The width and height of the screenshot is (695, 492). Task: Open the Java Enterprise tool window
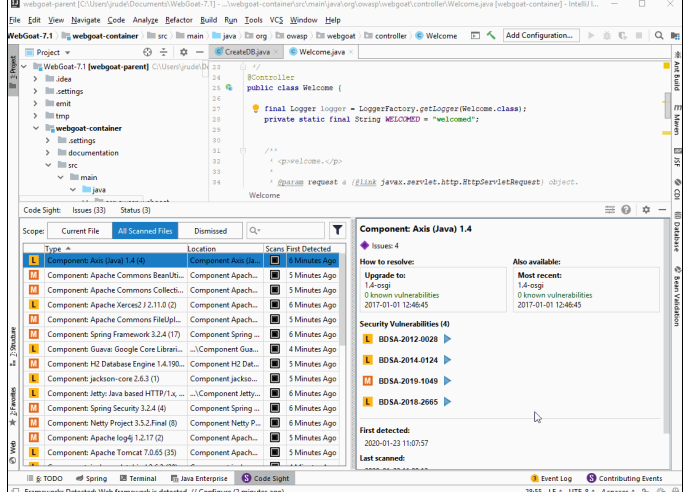point(199,478)
